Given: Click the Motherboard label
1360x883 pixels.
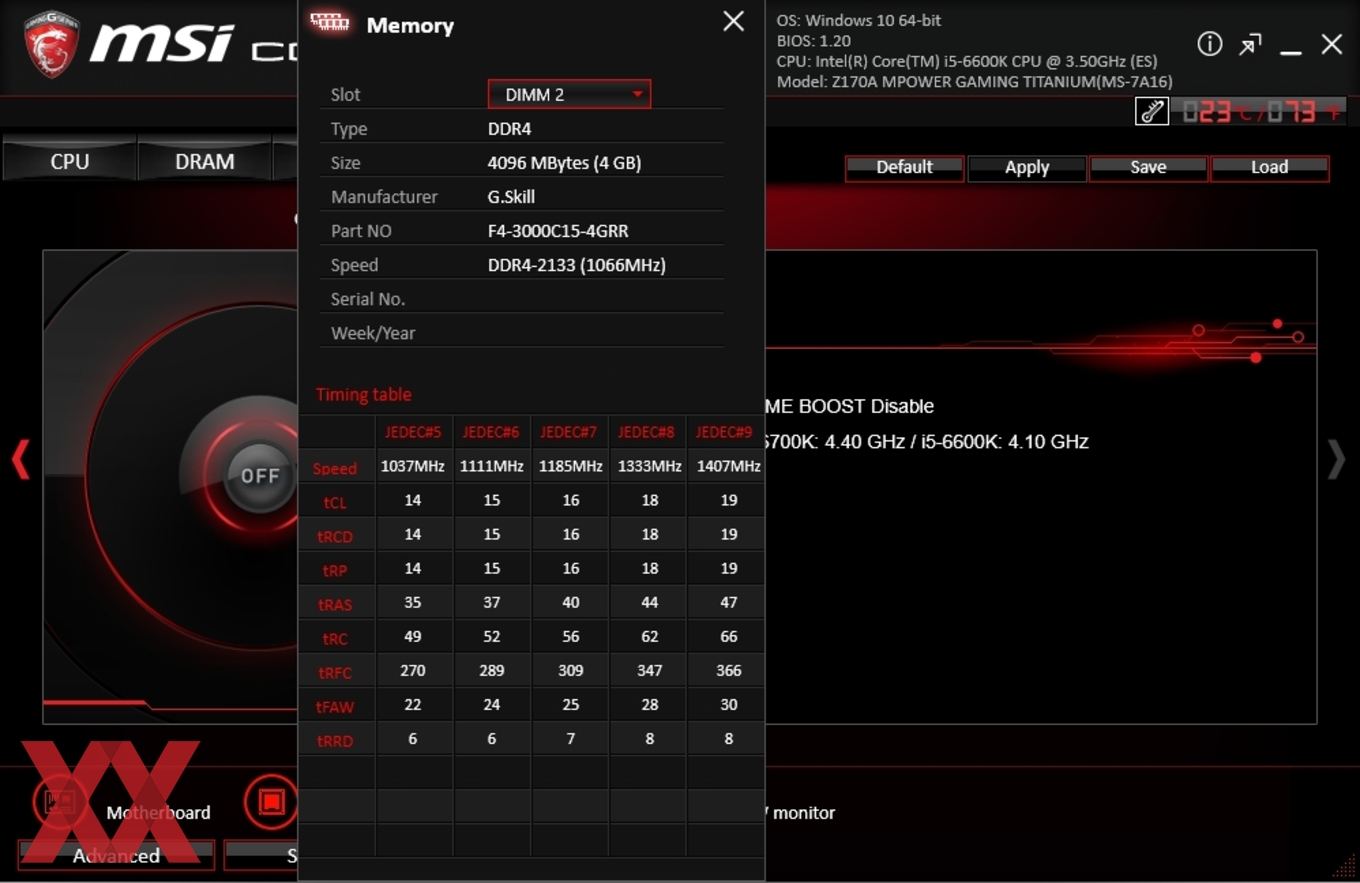Looking at the screenshot, I should (x=158, y=812).
